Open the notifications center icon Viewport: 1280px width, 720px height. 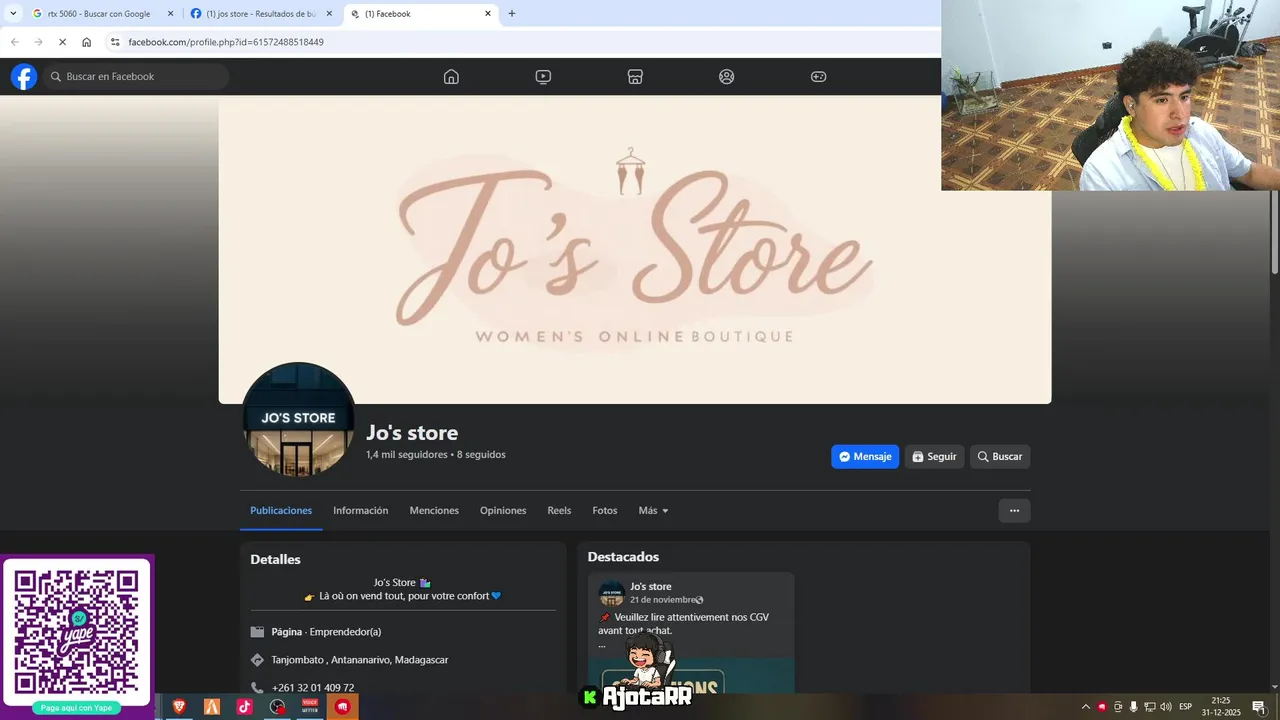1259,707
